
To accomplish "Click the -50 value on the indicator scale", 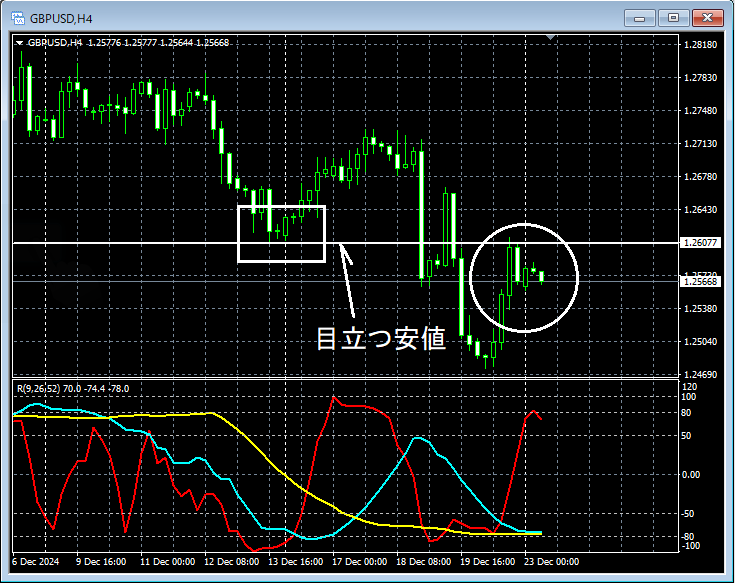I will click(688, 514).
